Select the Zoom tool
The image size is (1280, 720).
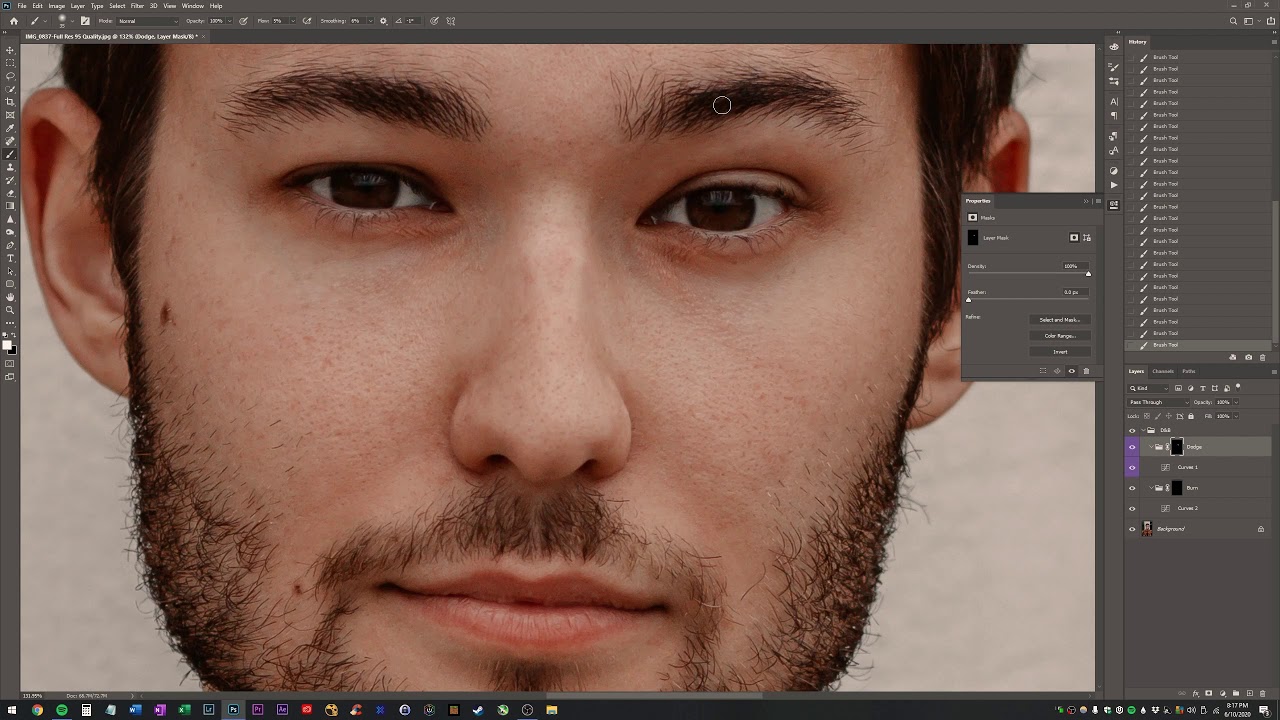(x=10, y=310)
